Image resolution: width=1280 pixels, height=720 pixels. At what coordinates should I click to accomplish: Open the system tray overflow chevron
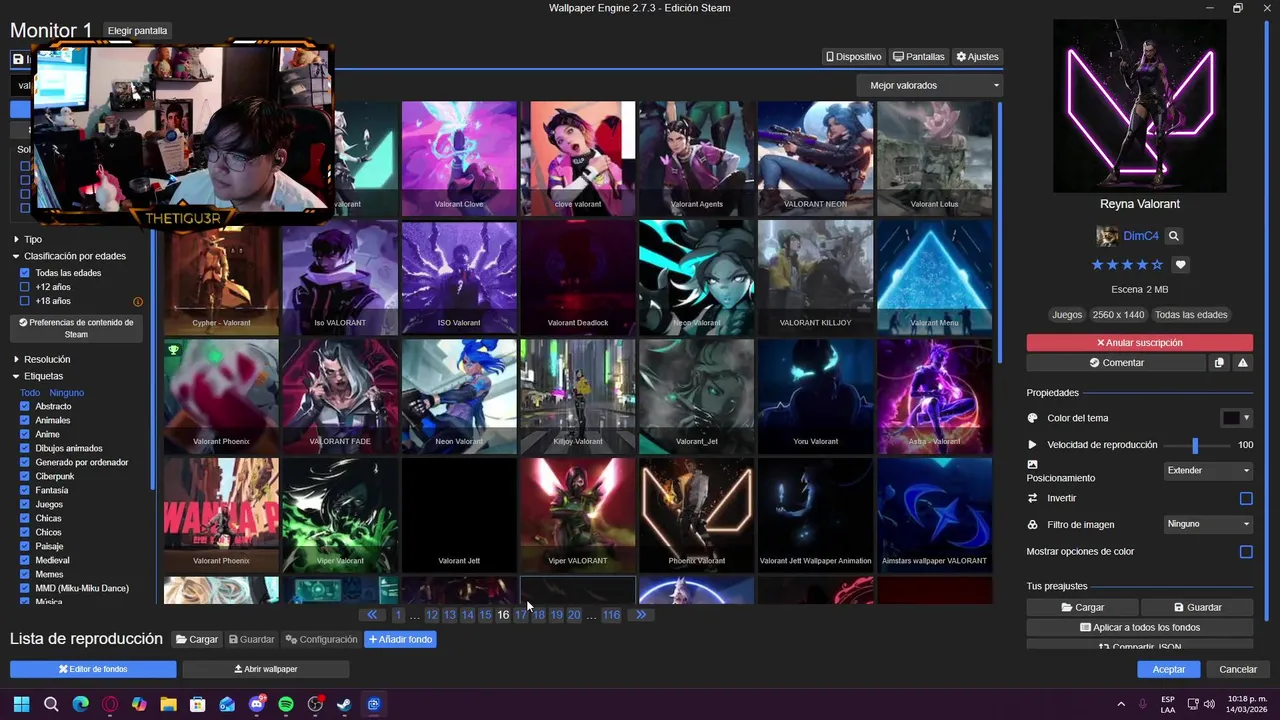coord(1121,704)
